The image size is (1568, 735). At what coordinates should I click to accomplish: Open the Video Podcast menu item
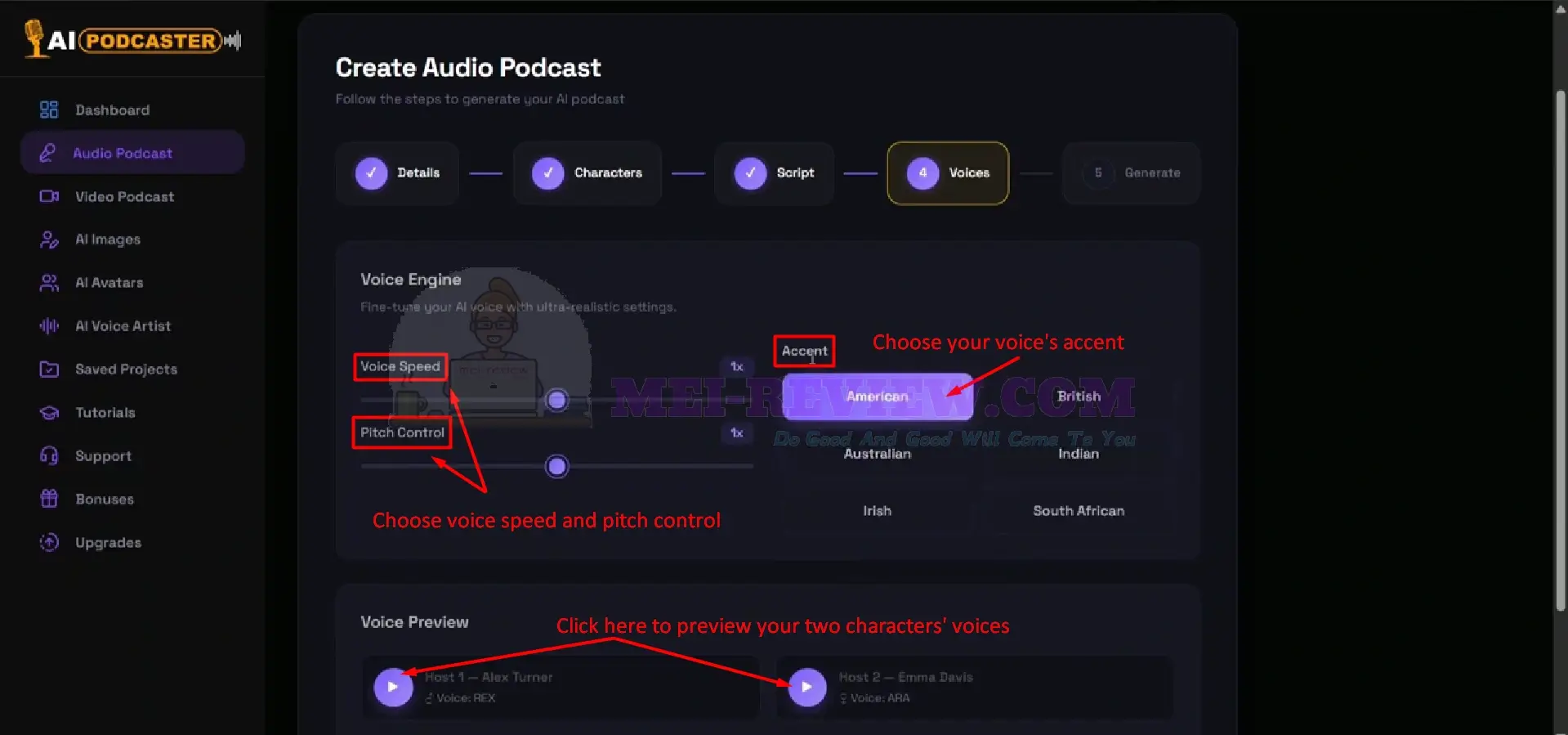132,196
